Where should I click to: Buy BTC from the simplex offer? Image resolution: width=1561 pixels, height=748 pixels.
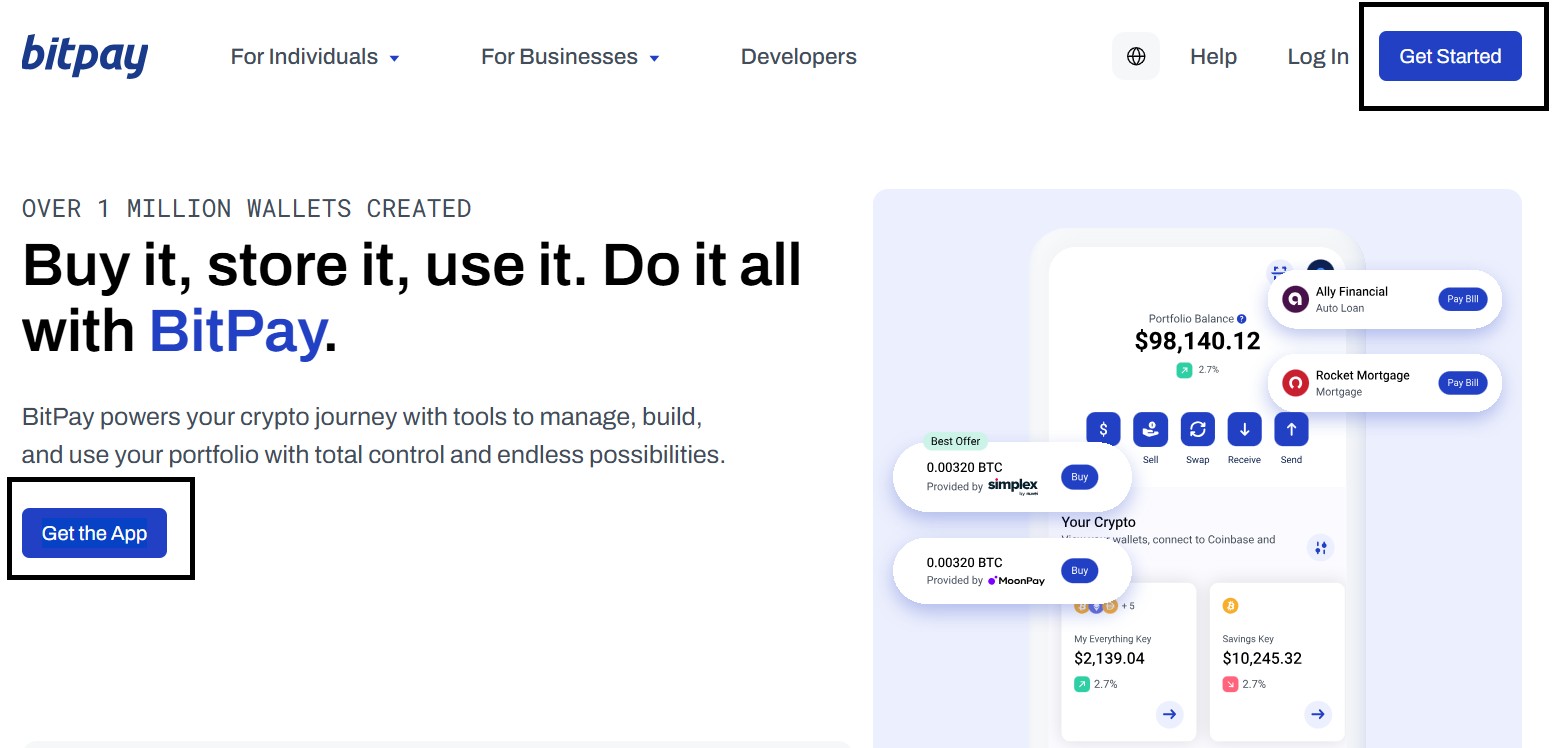(1080, 477)
